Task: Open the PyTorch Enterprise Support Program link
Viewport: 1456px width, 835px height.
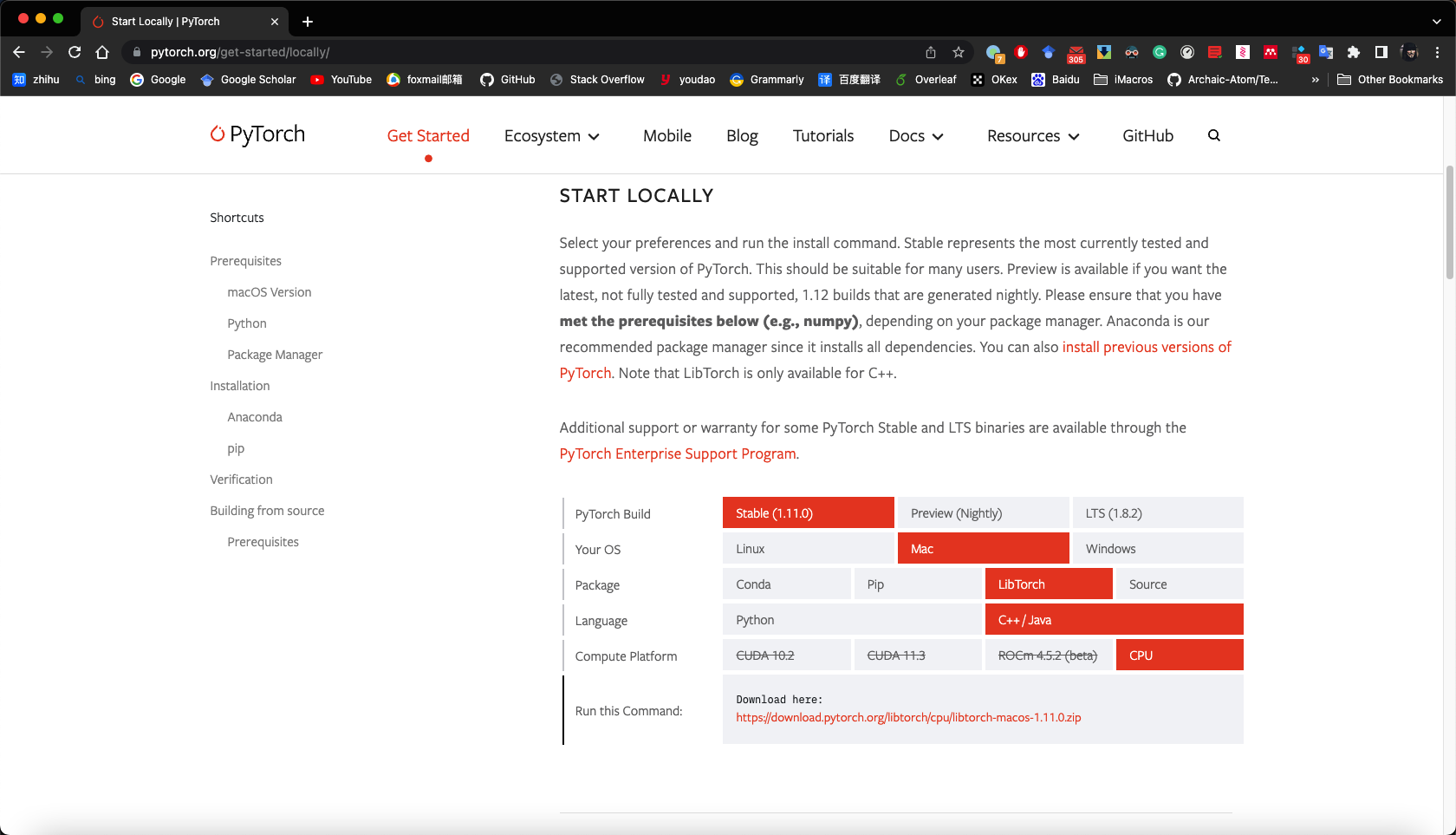Action: tap(678, 453)
